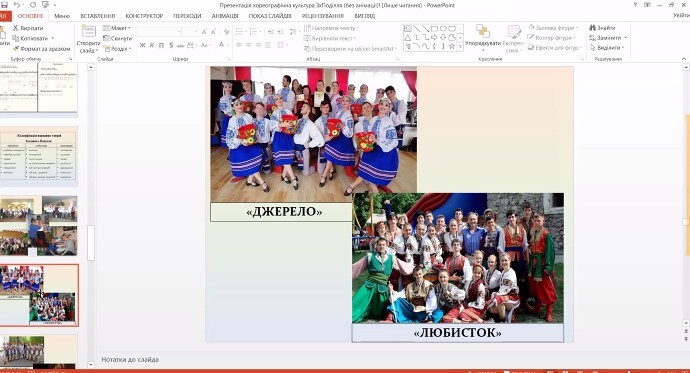
Task: Click the save icon in quick access toolbar
Action: pyautogui.click(x=4, y=5)
